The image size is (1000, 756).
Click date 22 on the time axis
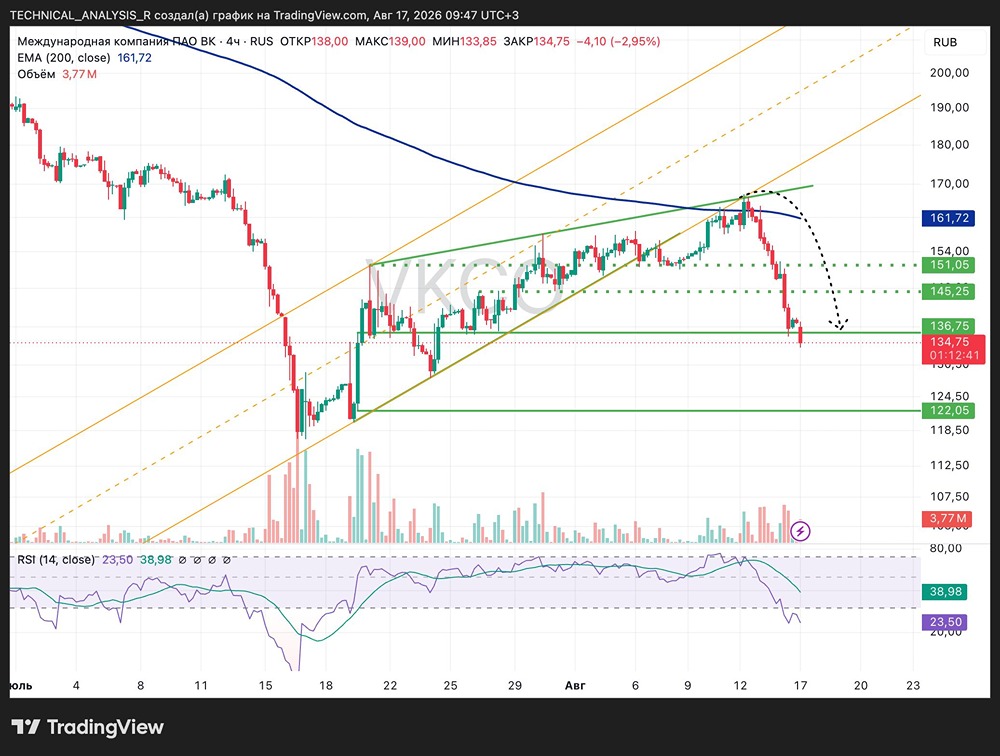390,685
